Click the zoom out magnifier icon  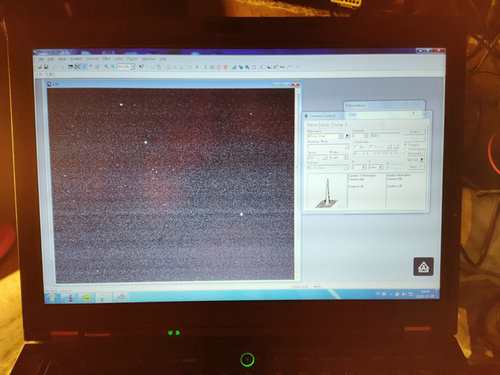click(113, 67)
